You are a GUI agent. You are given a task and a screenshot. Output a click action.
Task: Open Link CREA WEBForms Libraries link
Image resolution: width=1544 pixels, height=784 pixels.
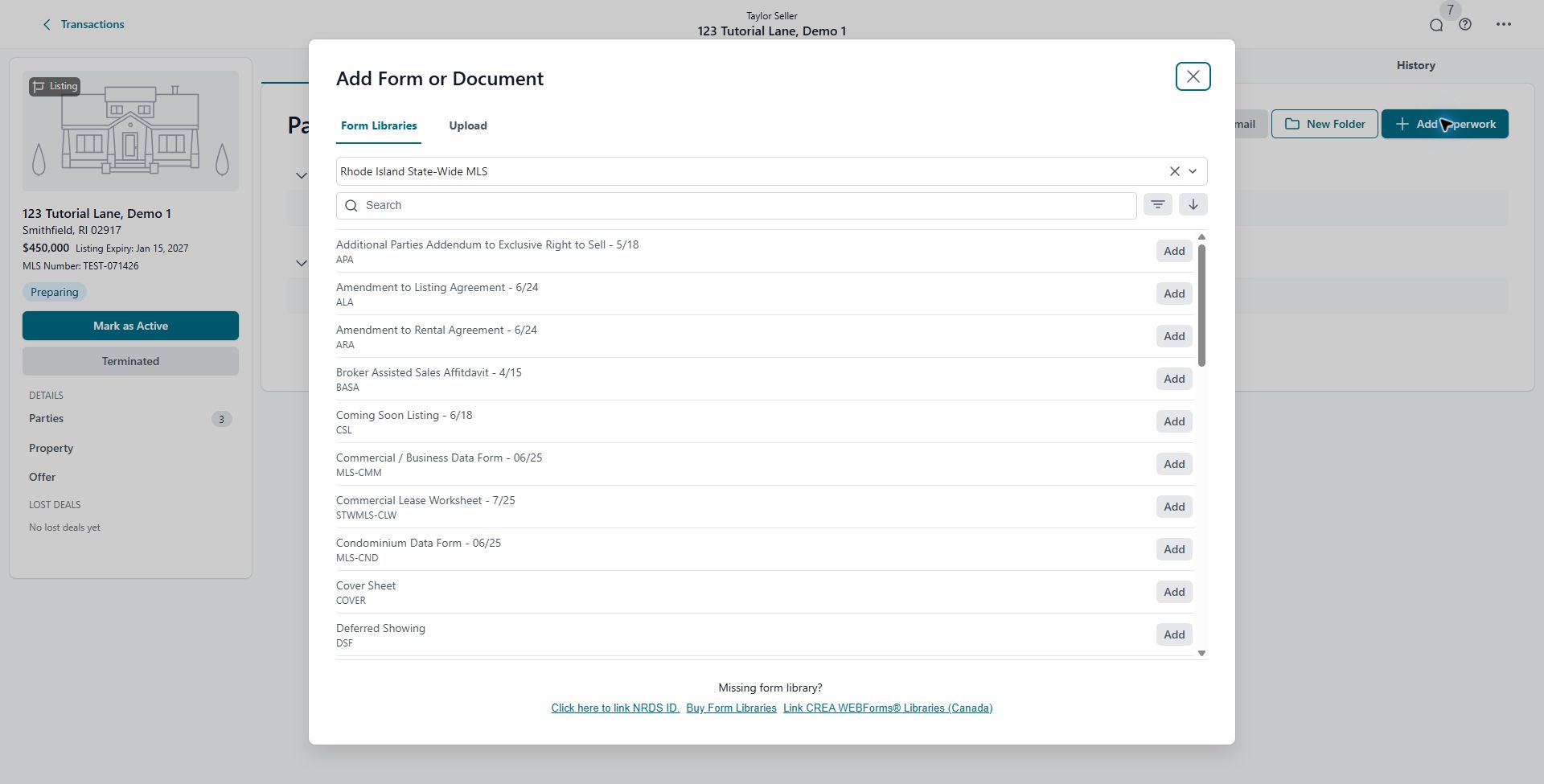[x=888, y=708]
